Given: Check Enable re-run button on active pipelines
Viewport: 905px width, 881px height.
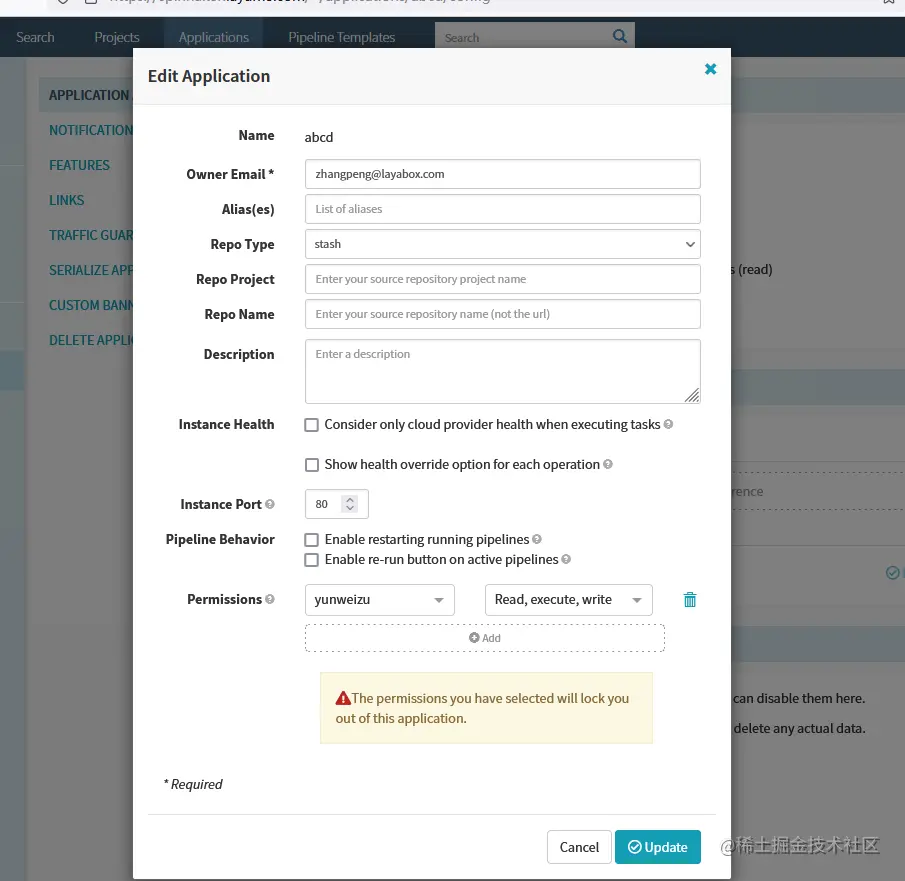Looking at the screenshot, I should click(x=312, y=560).
